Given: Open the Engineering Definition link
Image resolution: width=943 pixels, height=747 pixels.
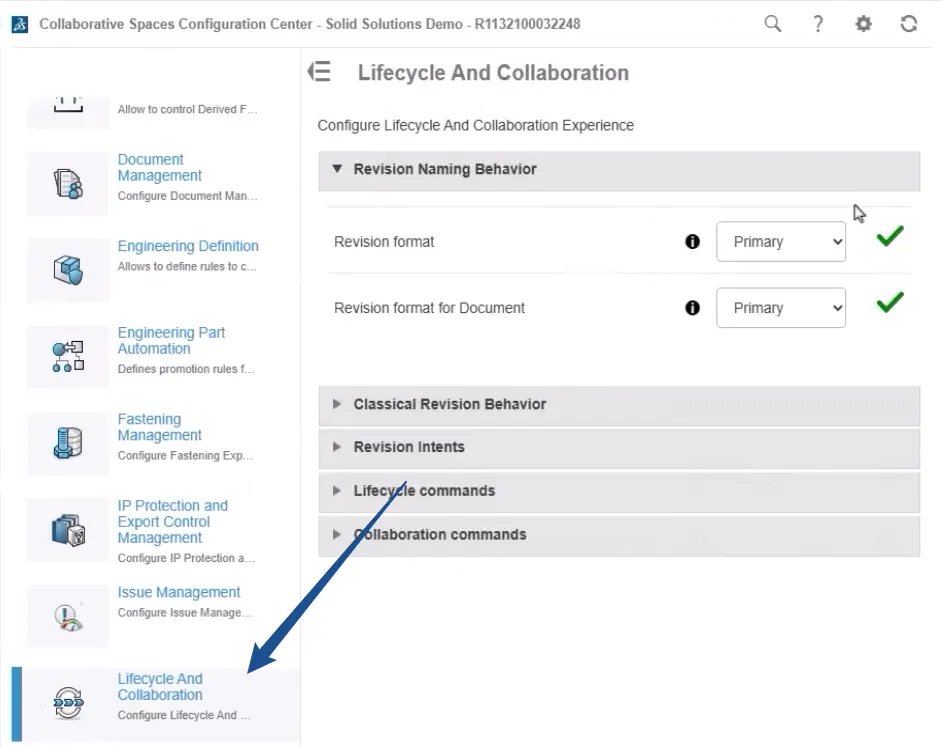Looking at the screenshot, I should pos(188,246).
